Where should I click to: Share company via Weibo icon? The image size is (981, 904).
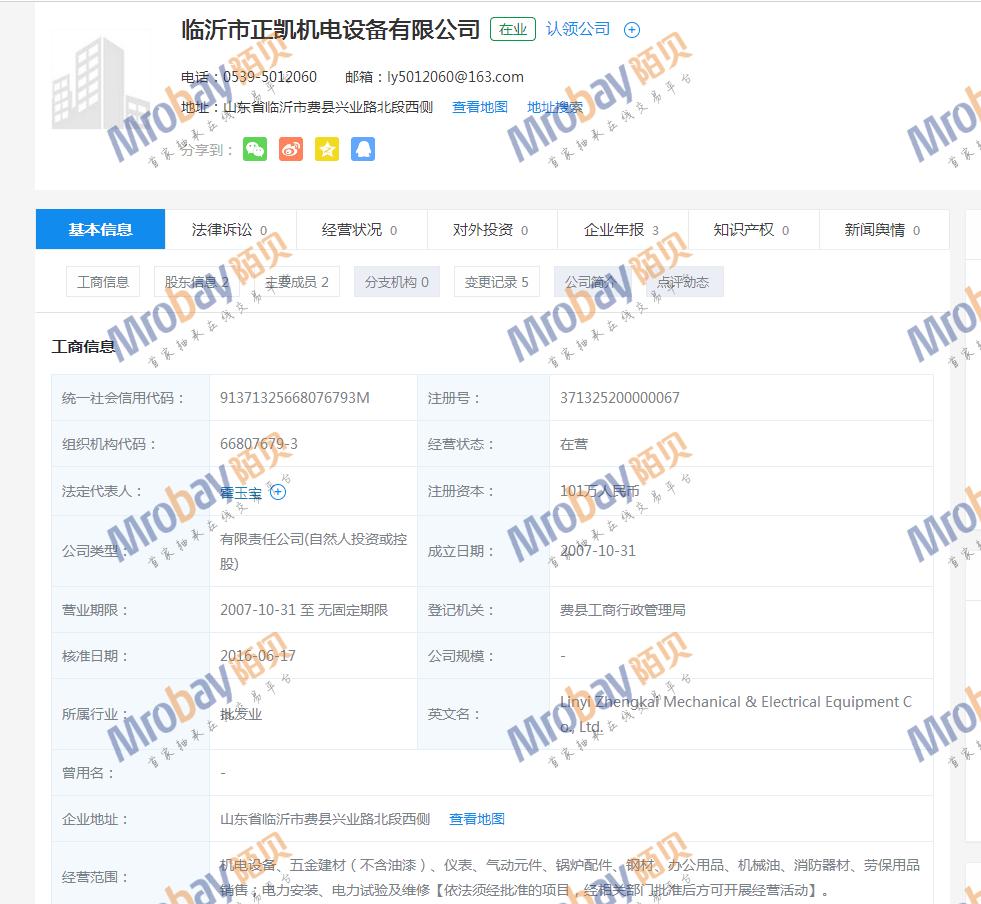[x=291, y=149]
